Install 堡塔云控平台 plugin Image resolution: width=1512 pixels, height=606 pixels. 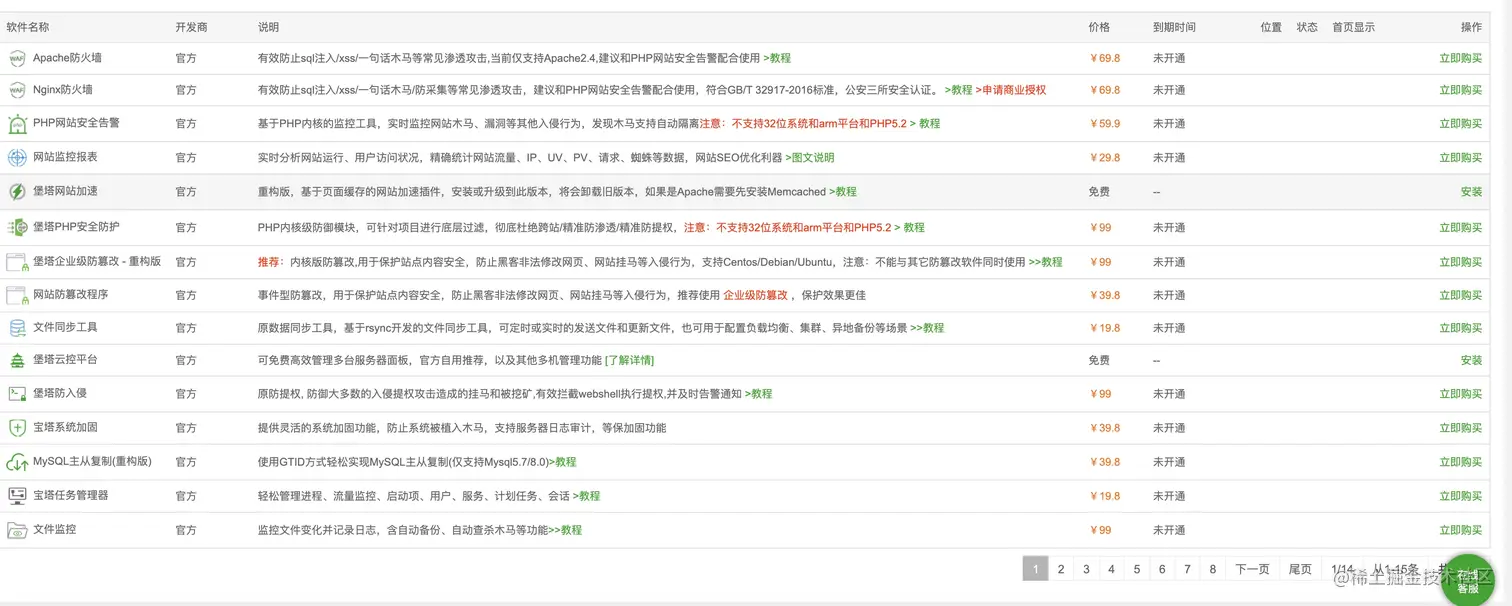coord(1471,360)
